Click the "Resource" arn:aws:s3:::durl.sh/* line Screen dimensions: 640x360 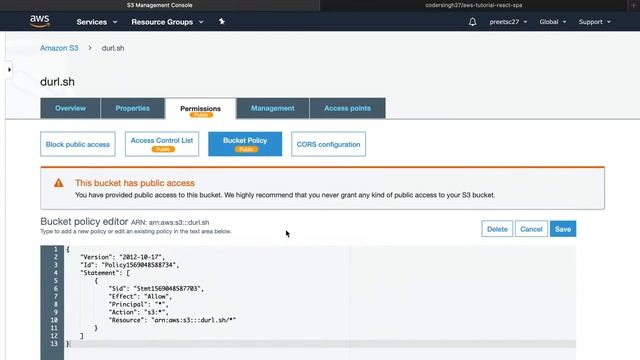coord(172,320)
